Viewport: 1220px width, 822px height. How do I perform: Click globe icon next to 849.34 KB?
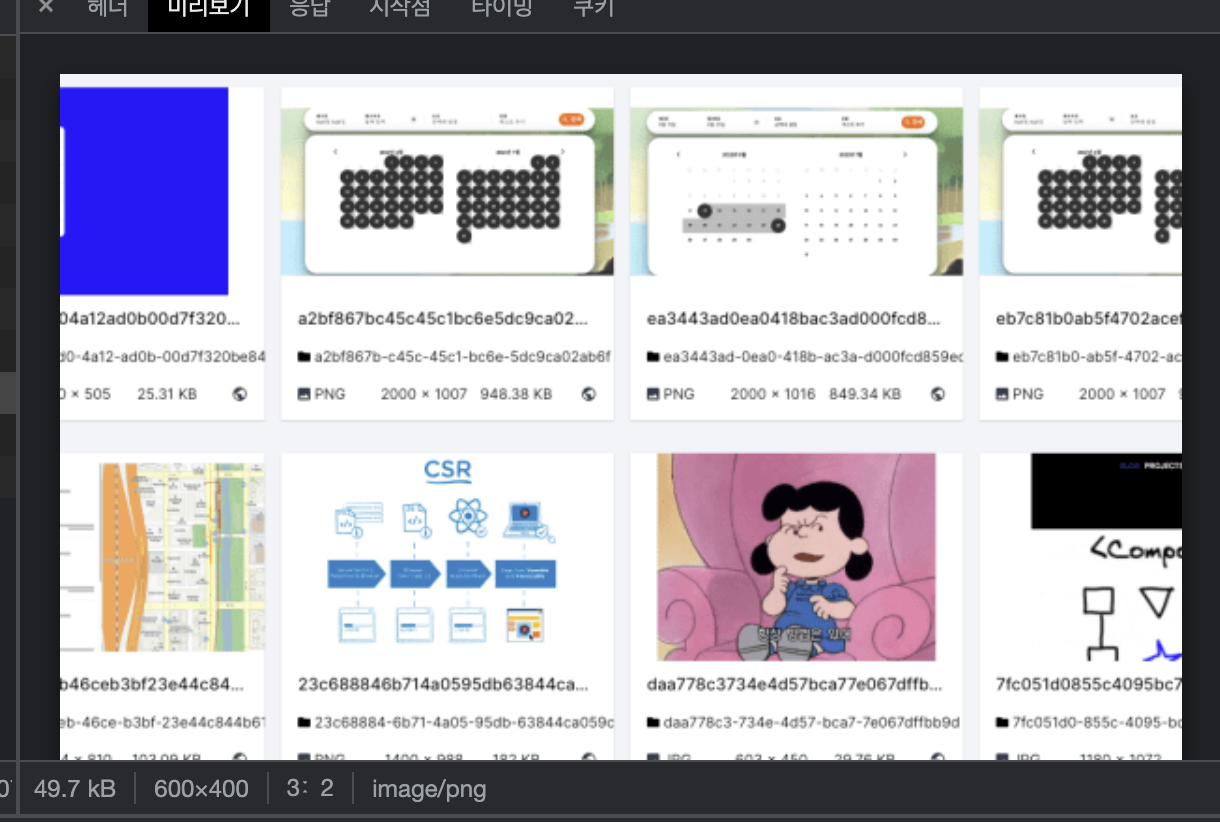click(x=937, y=394)
